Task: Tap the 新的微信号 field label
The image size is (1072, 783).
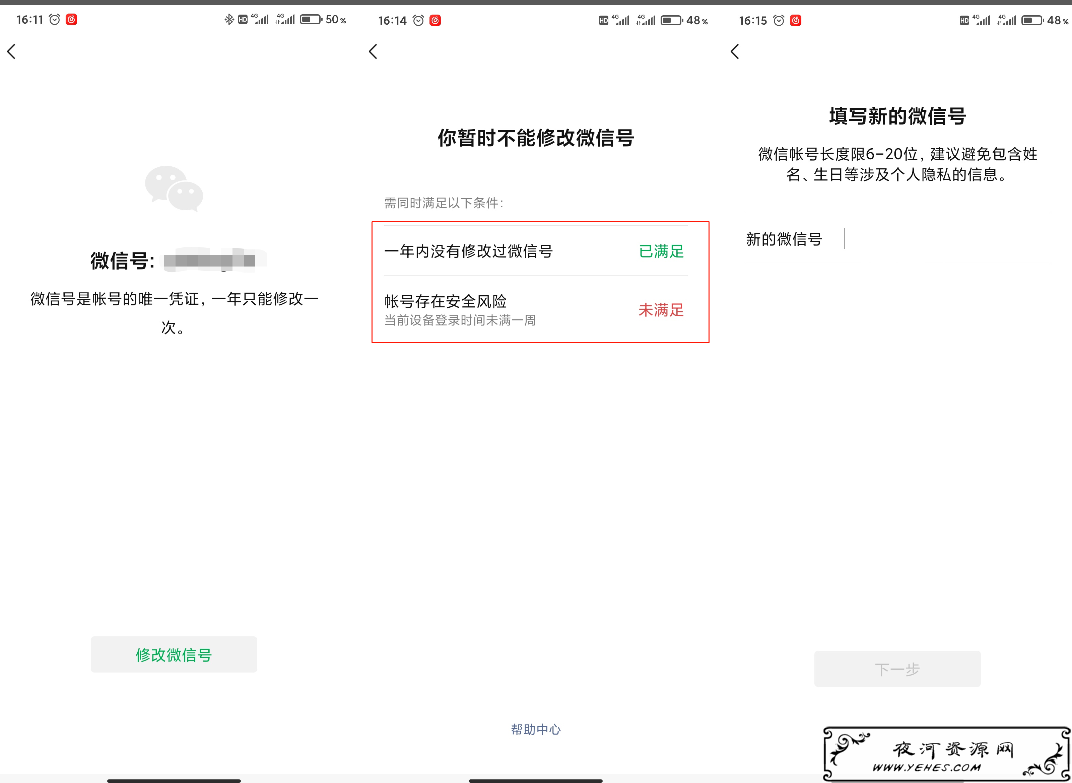Action: (783, 239)
